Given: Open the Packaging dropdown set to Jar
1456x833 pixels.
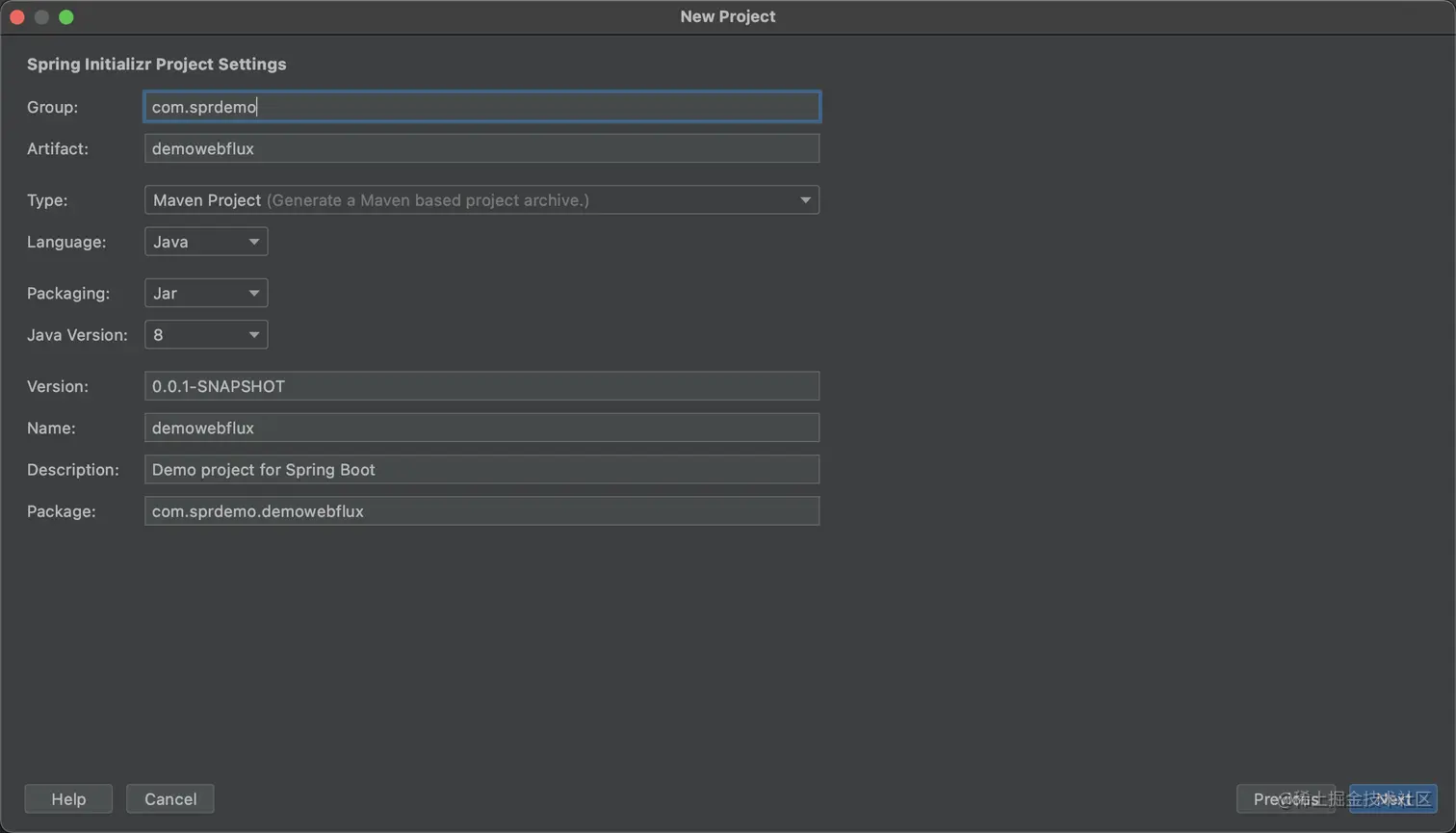Looking at the screenshot, I should click(x=206, y=293).
